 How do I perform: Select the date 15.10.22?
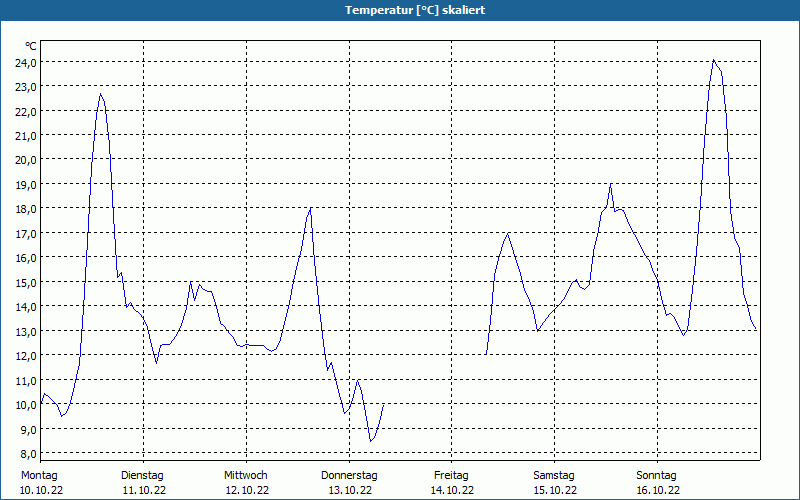pos(555,491)
